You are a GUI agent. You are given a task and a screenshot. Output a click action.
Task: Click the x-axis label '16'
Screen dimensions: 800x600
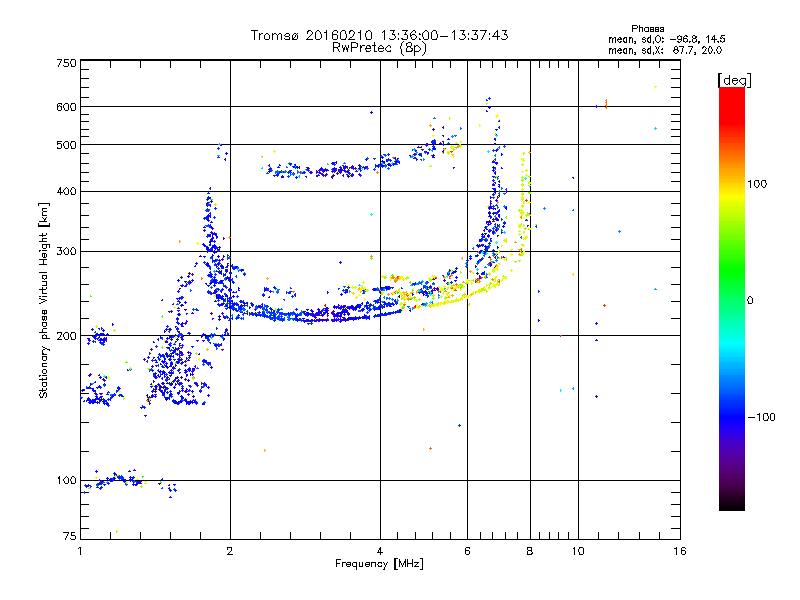tap(680, 551)
